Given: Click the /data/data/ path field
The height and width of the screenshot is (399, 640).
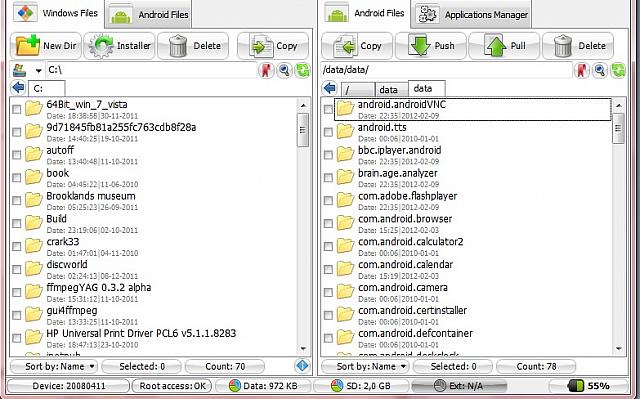Looking at the screenshot, I should (x=447, y=70).
